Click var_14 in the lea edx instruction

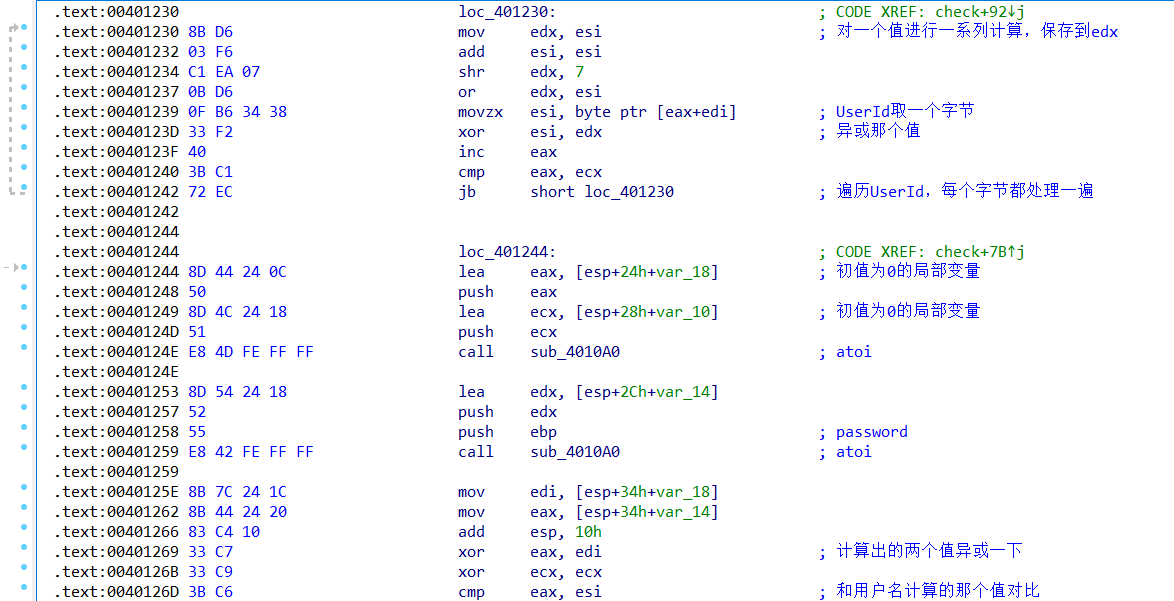point(683,392)
